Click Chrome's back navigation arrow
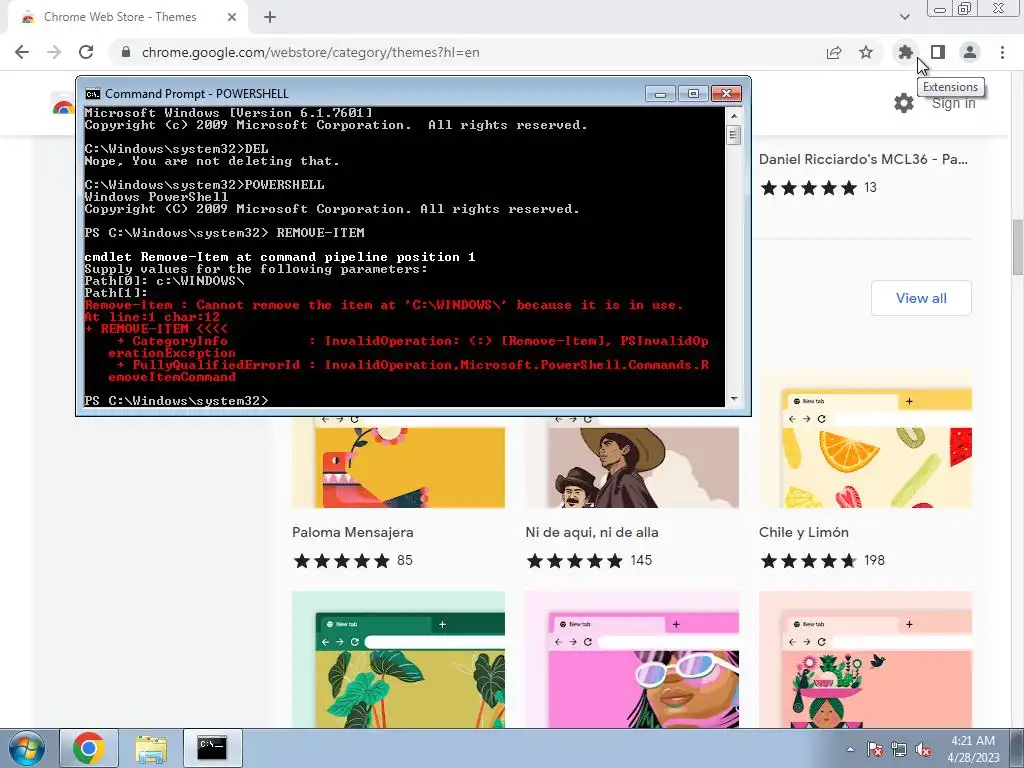This screenshot has width=1024, height=768. click(x=22, y=52)
